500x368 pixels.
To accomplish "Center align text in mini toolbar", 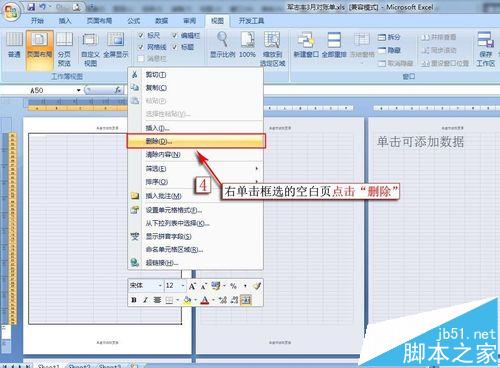I will click(x=157, y=300).
